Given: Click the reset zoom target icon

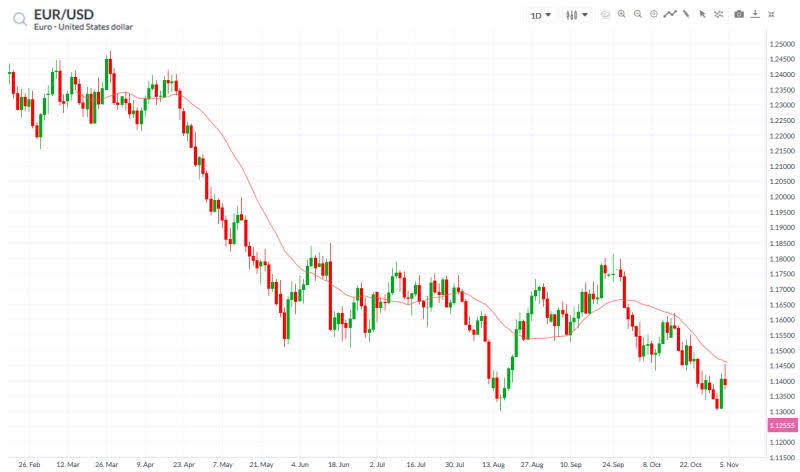Looking at the screenshot, I should (x=654, y=15).
